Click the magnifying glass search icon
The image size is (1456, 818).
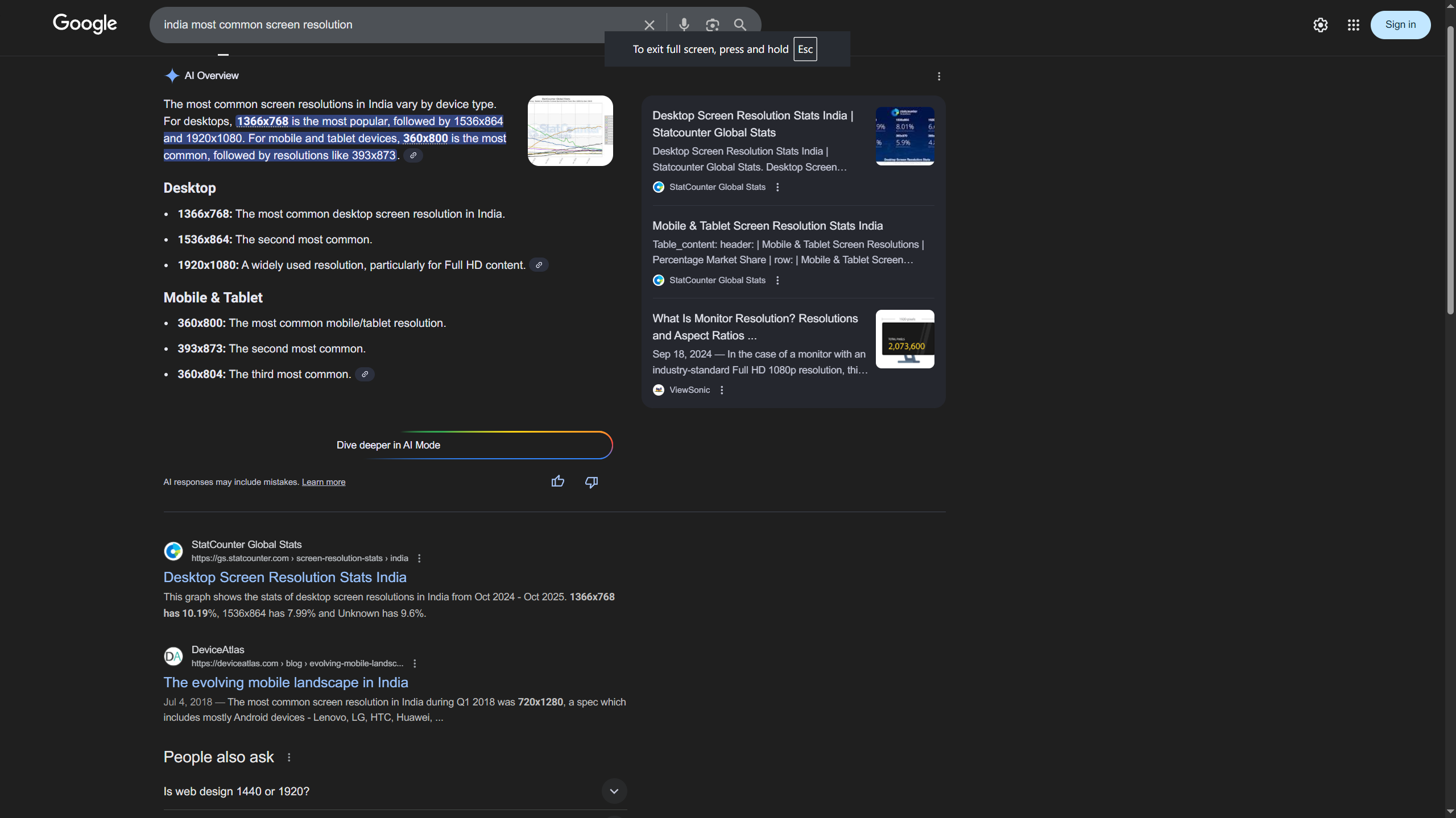(x=739, y=25)
